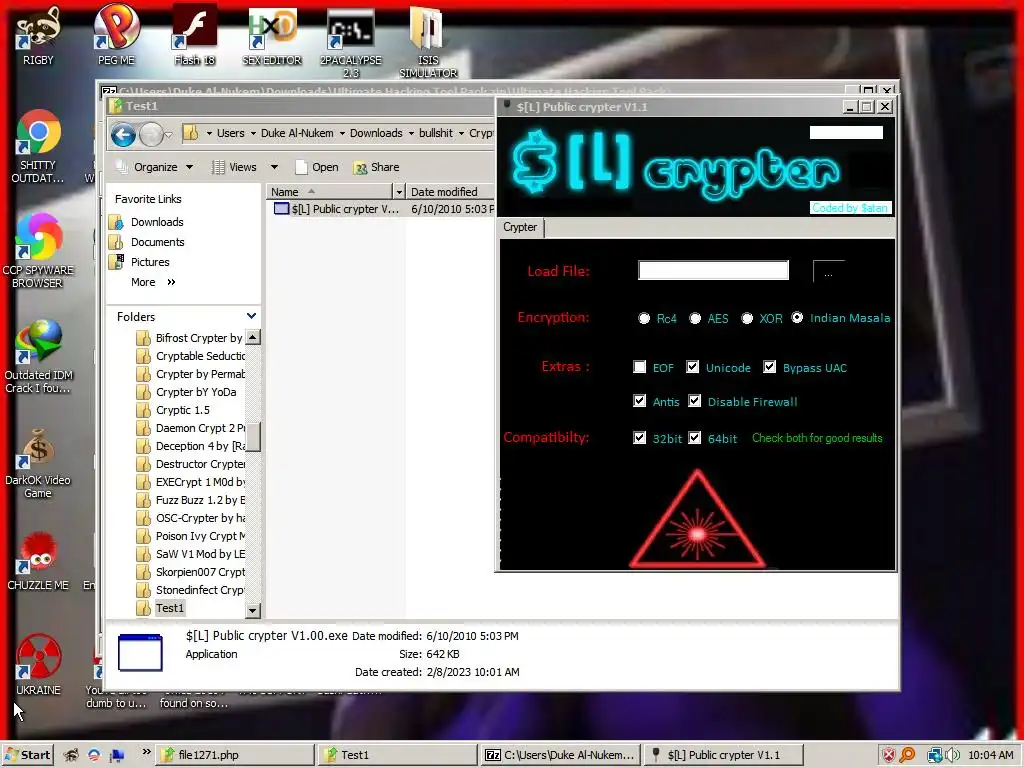The image size is (1024, 768).
Task: Click the Share toolbar button
Action: tap(376, 167)
